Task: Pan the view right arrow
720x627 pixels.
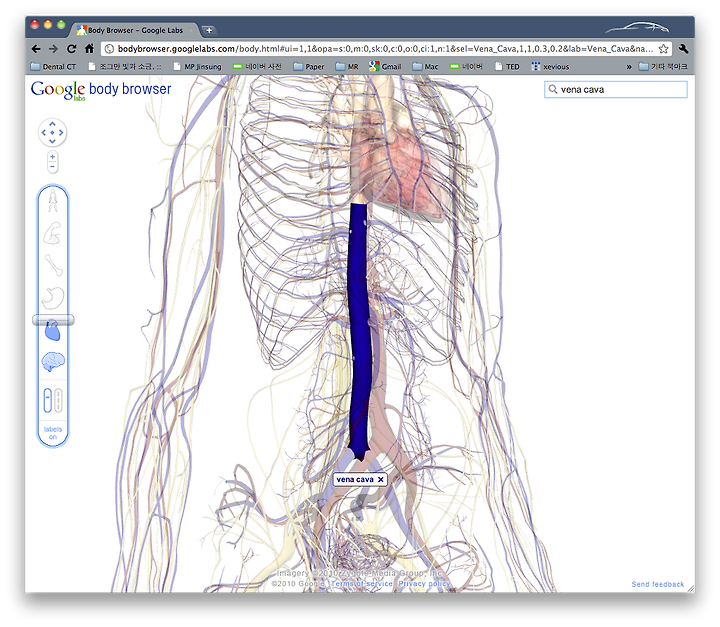Action: point(61,132)
